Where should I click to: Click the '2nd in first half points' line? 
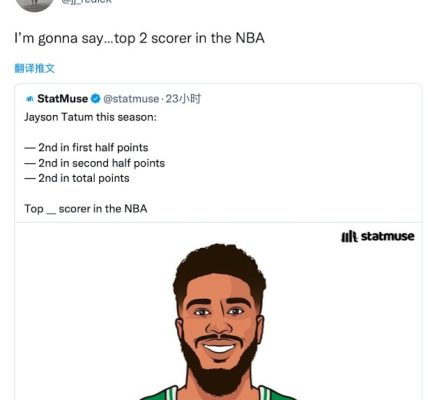click(x=86, y=147)
